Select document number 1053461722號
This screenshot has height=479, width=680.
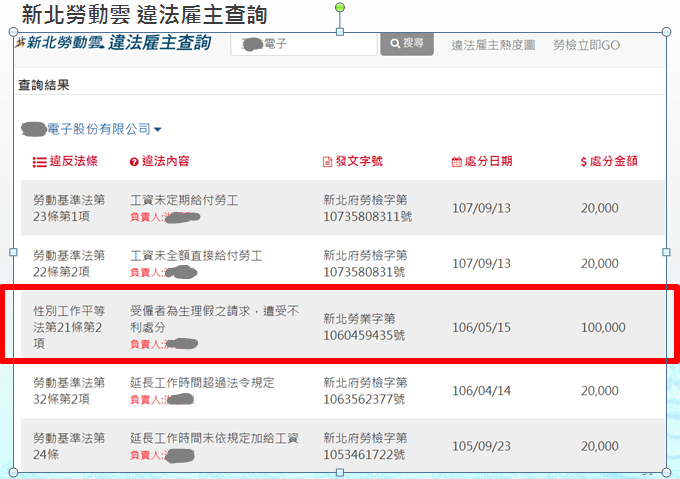364,454
